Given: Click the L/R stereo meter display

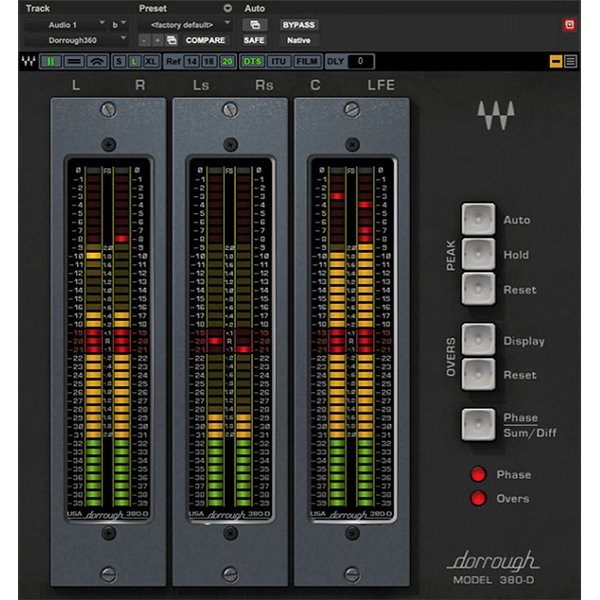Looking at the screenshot, I should 109,340.
